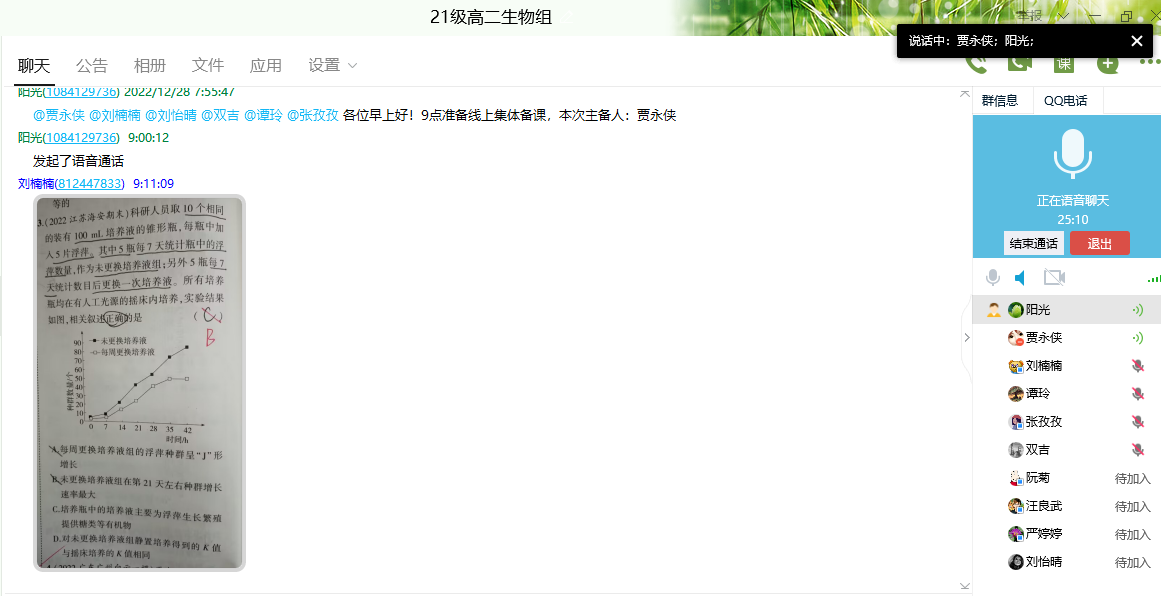Click 汪良武's avatar in the member list

1016,506
